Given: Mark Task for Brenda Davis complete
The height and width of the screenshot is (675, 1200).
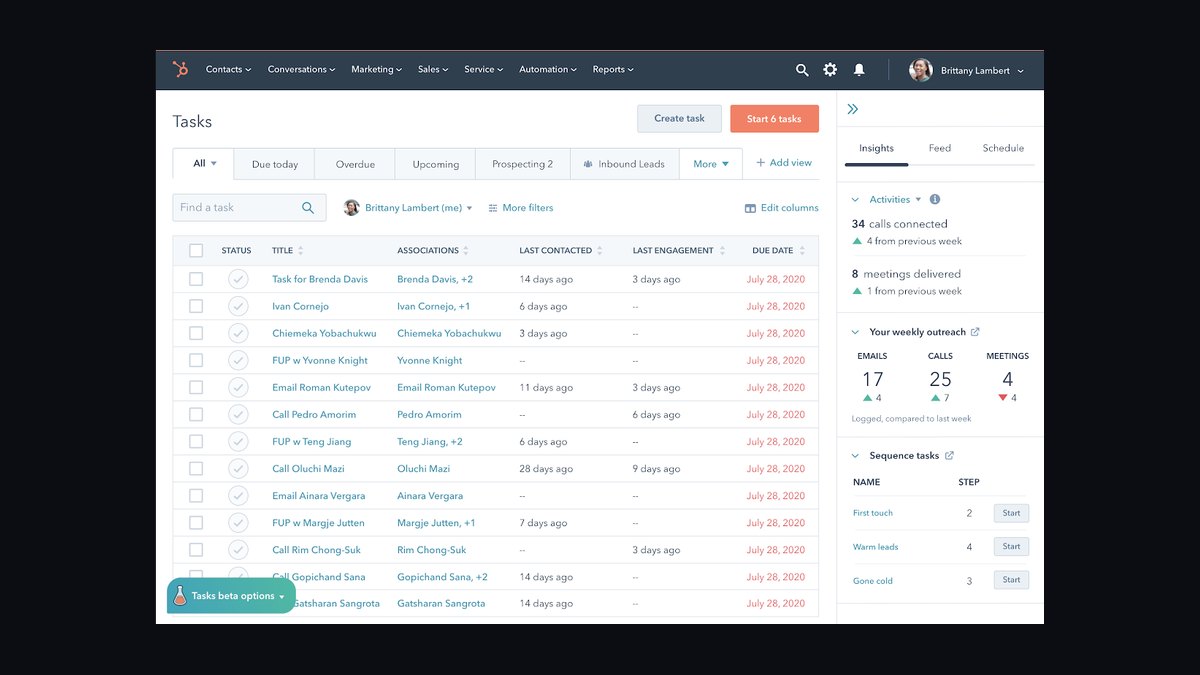Looking at the screenshot, I should [x=238, y=279].
